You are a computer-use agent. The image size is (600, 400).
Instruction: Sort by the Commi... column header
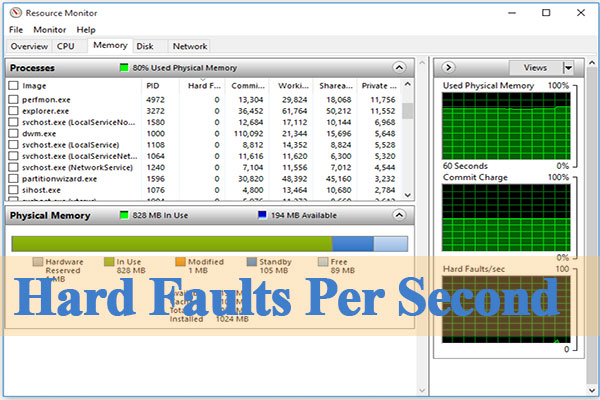click(x=247, y=86)
